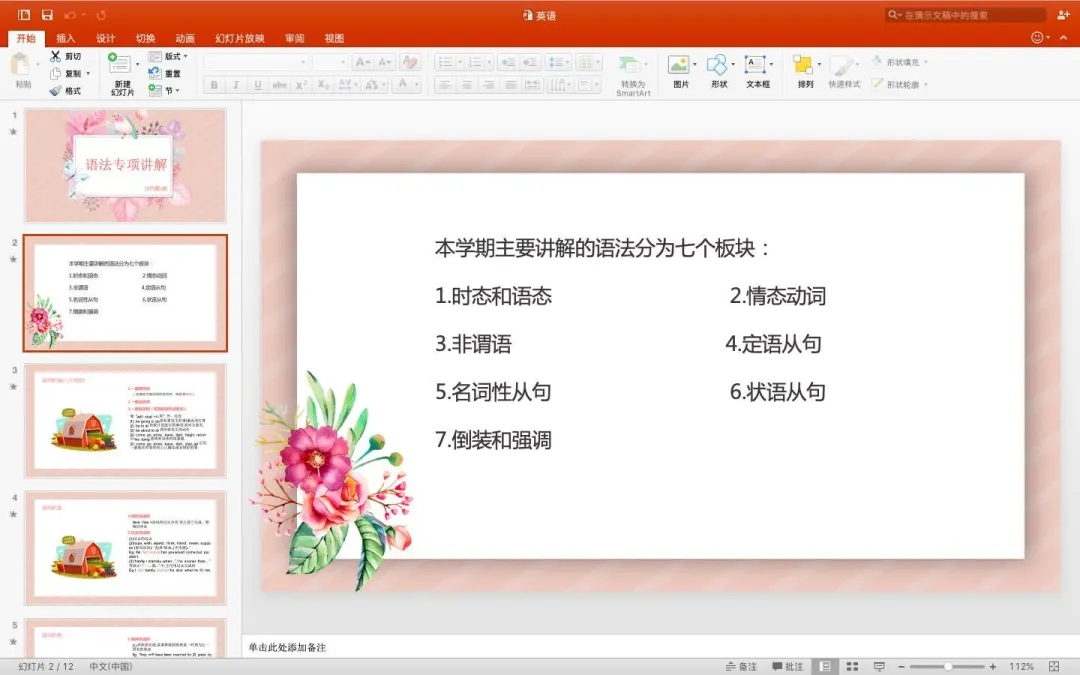
Task: Click the presentation search field
Action: 964,14
